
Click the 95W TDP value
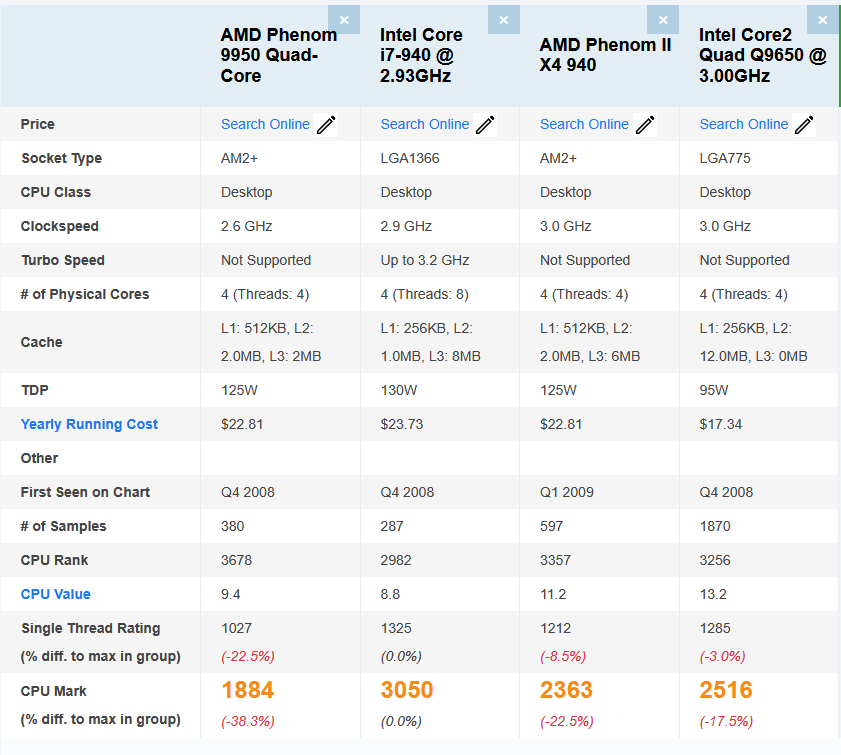[714, 390]
